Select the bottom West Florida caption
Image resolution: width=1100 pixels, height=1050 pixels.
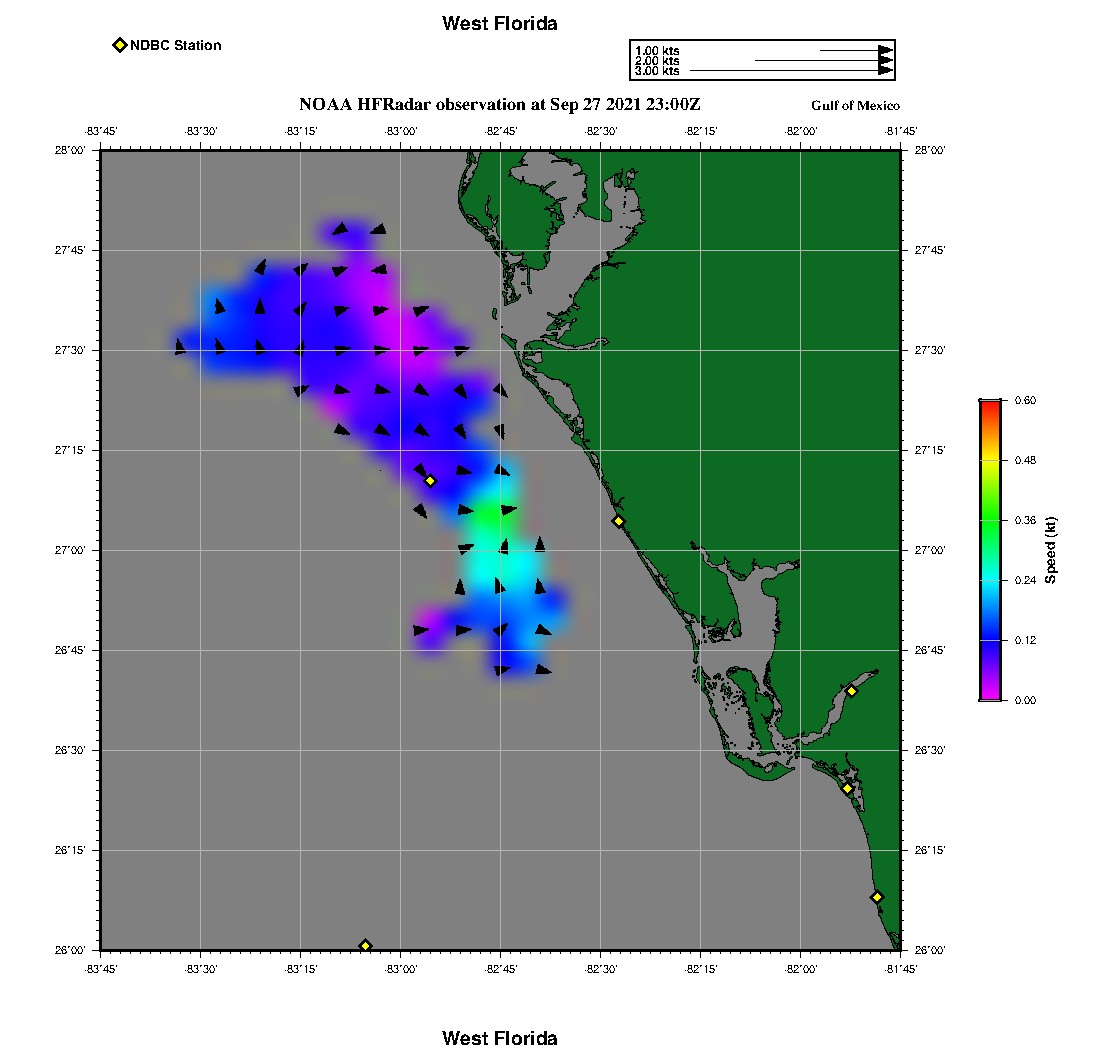tap(499, 1038)
